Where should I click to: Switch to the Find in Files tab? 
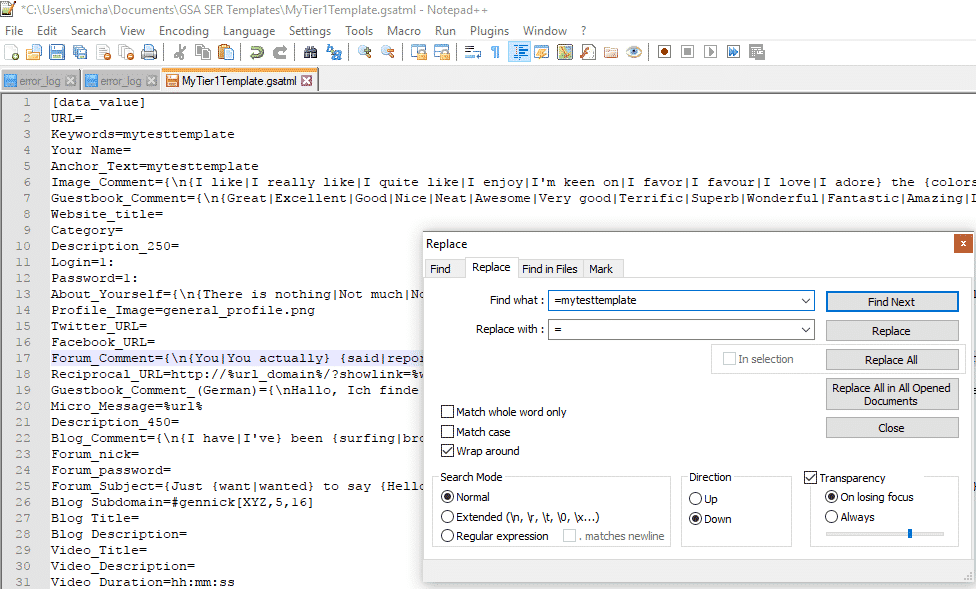(550, 268)
